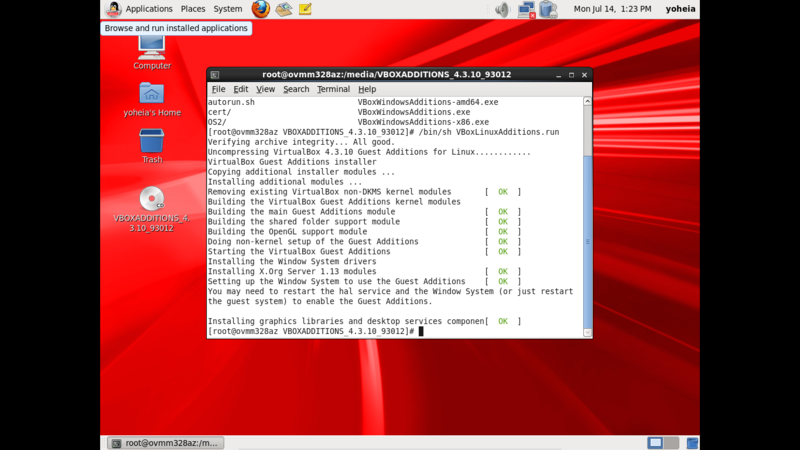Click the terminal vertical scrollbar thumb

pyautogui.click(x=587, y=241)
